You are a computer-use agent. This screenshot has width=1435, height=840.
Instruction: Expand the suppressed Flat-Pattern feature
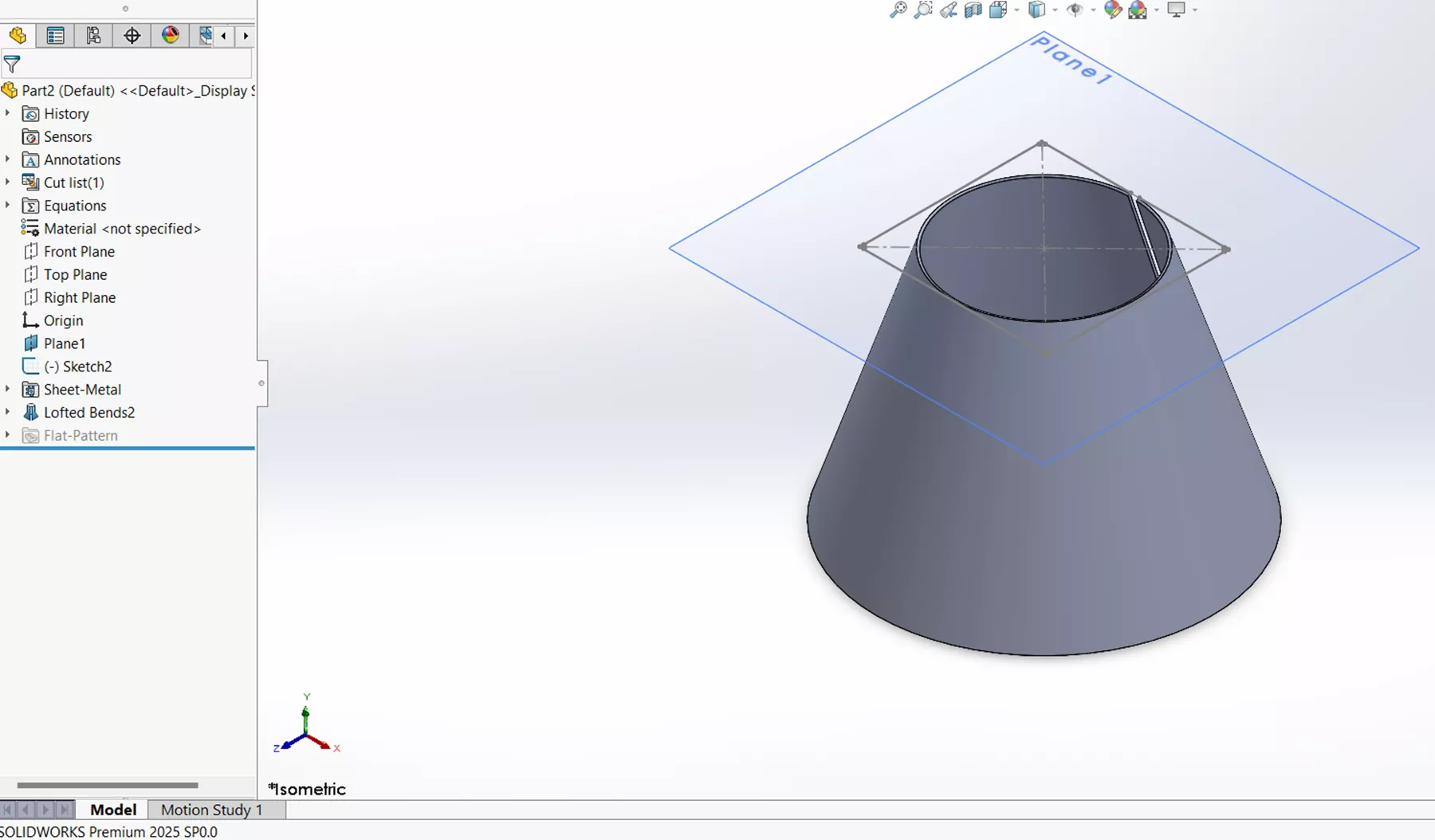pos(8,435)
